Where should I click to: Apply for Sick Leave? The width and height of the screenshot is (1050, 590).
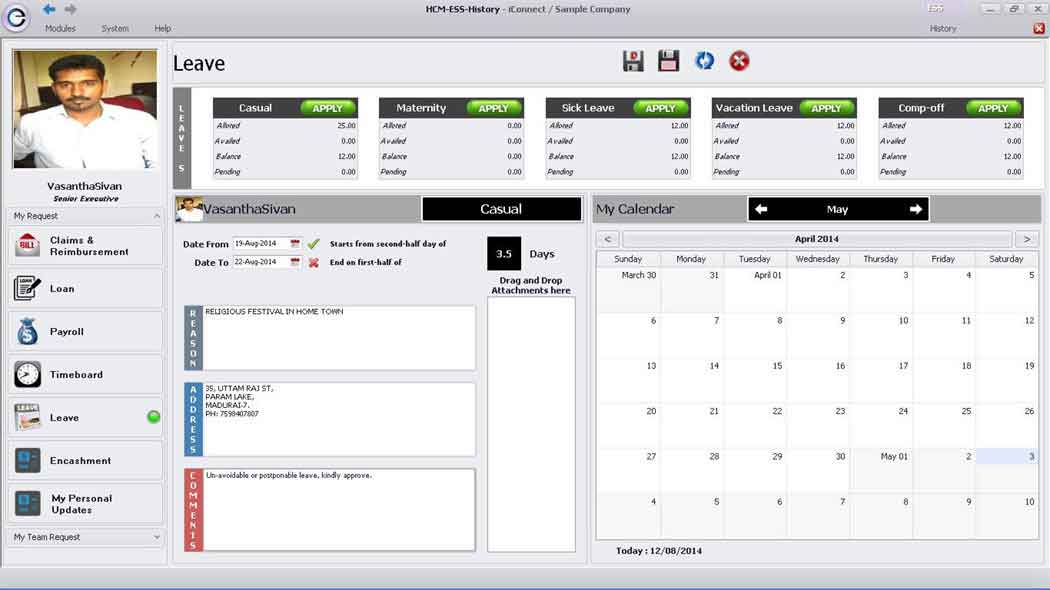coord(660,108)
